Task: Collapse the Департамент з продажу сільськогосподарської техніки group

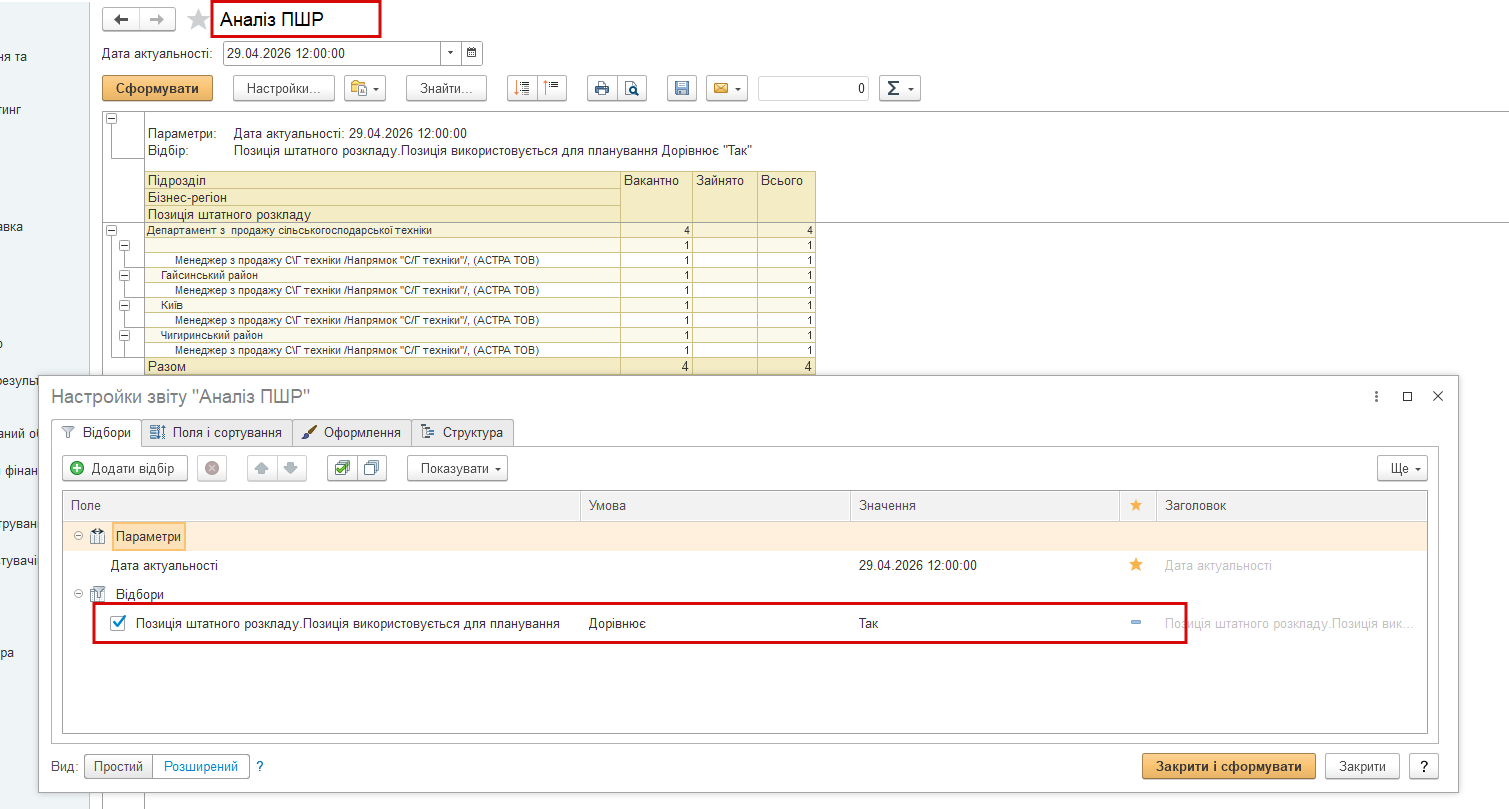Action: coord(111,230)
